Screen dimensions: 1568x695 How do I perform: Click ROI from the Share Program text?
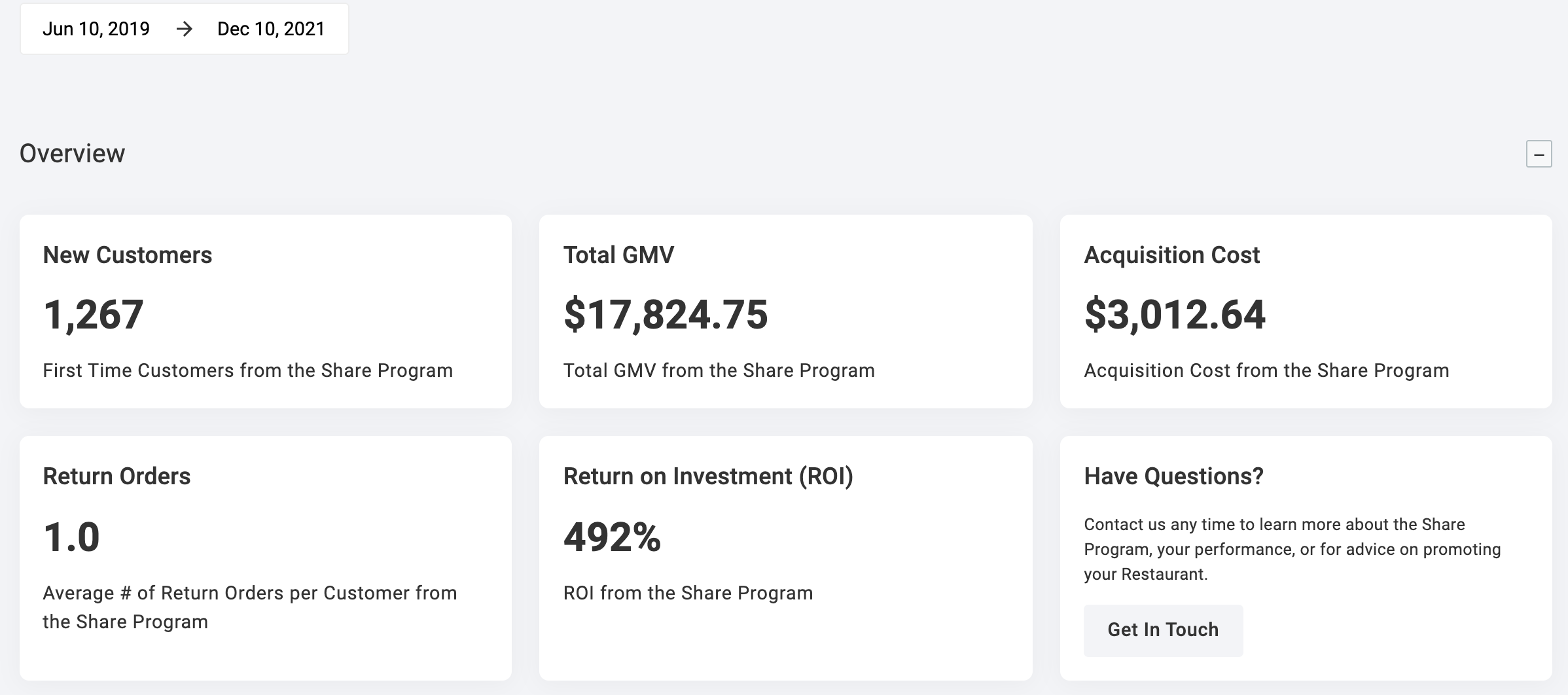[x=688, y=593]
